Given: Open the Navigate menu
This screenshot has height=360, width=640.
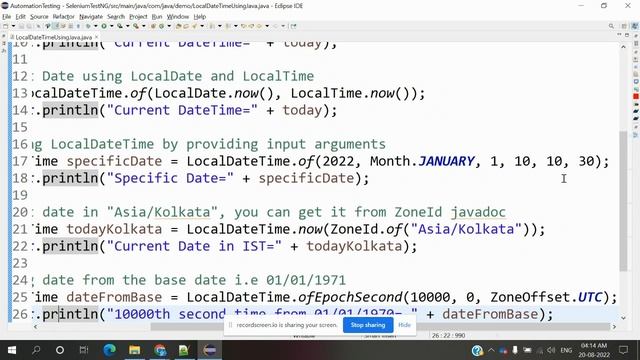Looking at the screenshot, I should [x=91, y=17].
